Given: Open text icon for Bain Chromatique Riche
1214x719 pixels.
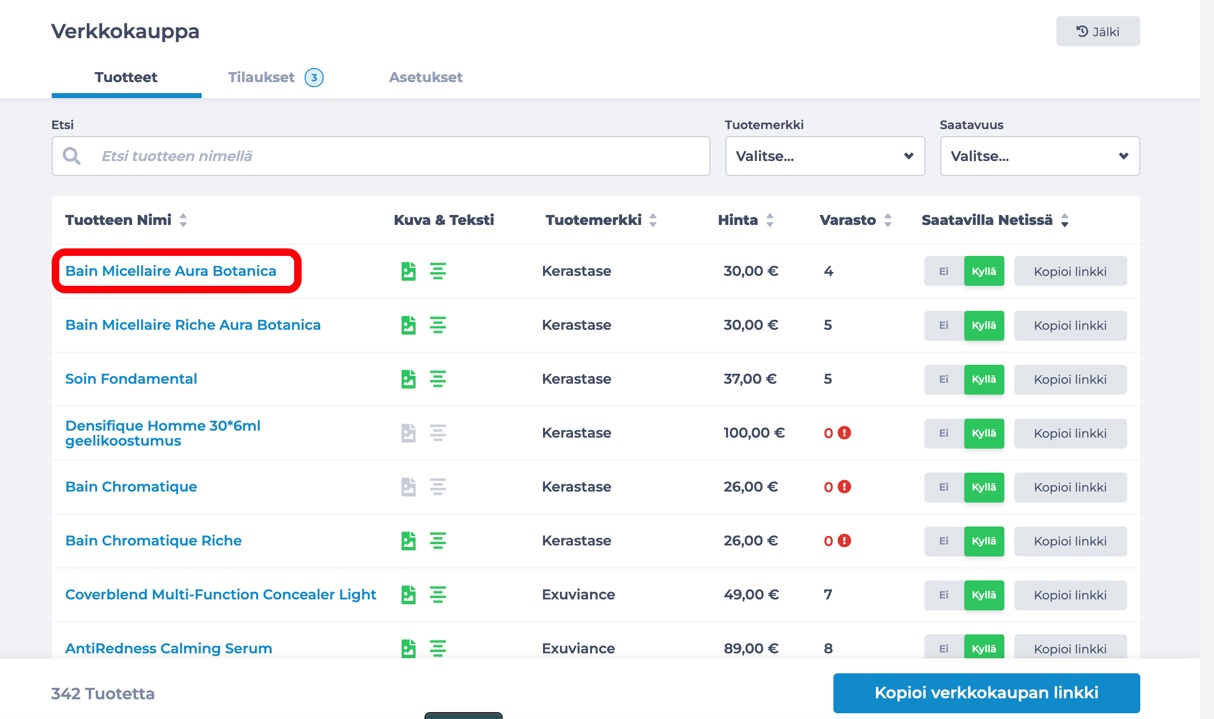Looking at the screenshot, I should [x=438, y=541].
